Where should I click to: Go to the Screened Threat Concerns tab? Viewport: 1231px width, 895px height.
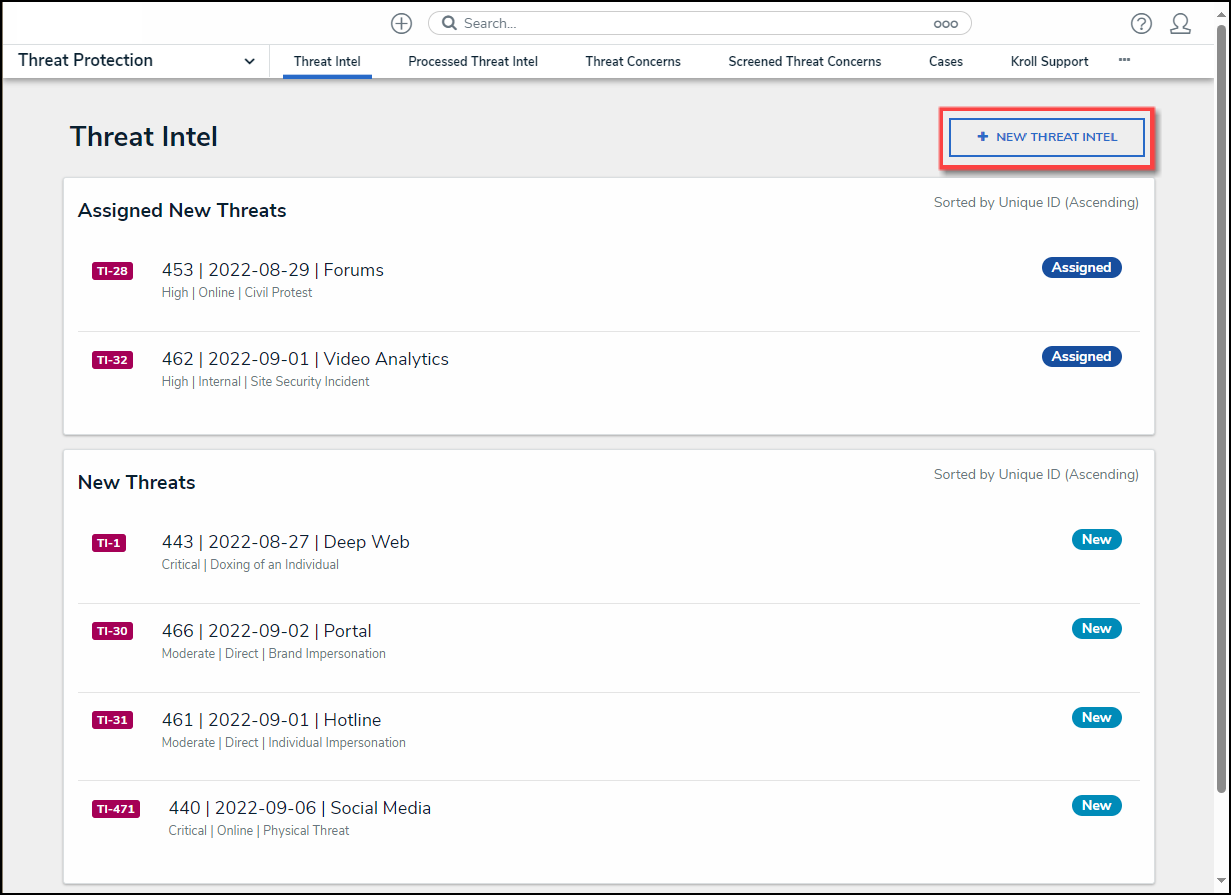pyautogui.click(x=805, y=61)
